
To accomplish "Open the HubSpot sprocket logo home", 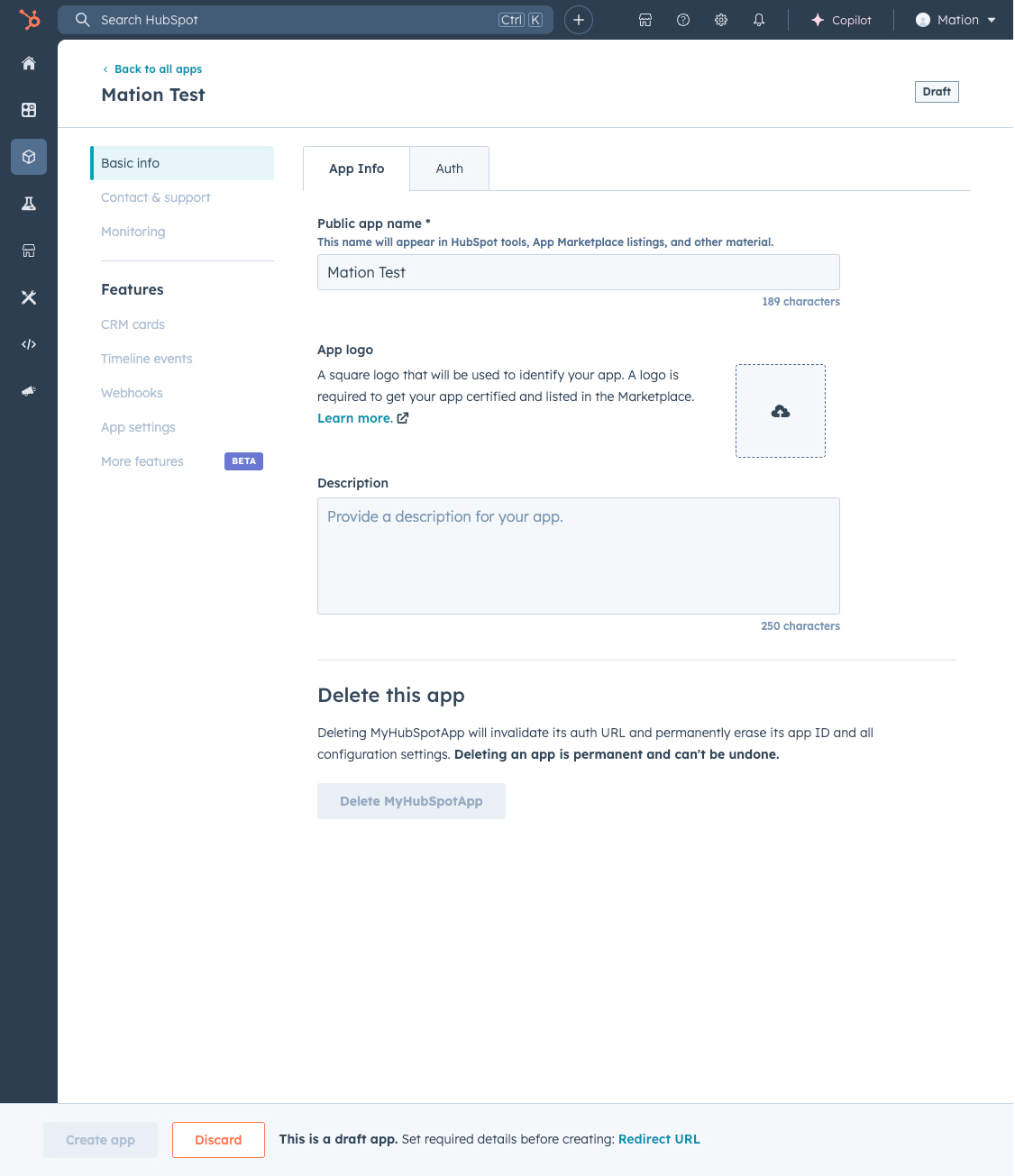I will click(30, 19).
